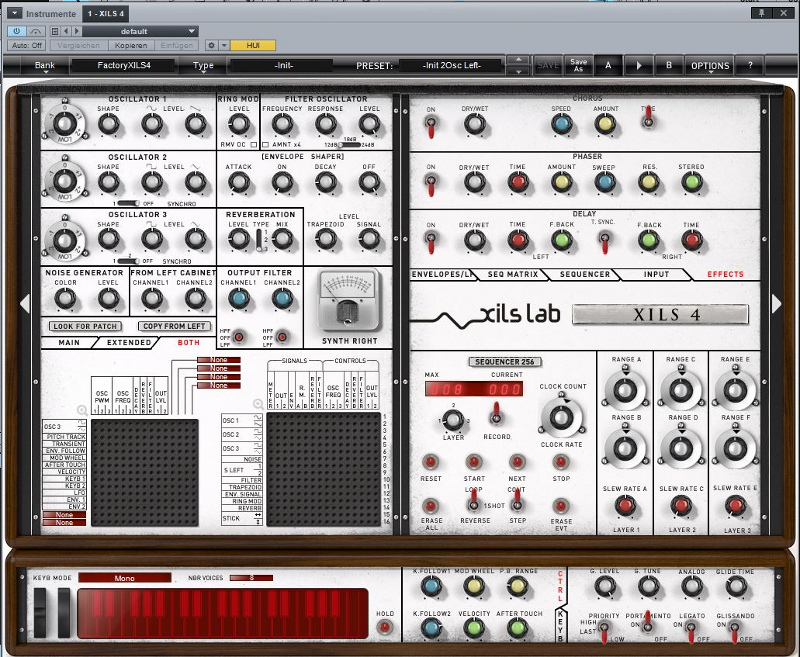Open the dropdown arrow next to gear icon
This screenshot has height=657, width=800.
pyautogui.click(x=224, y=45)
